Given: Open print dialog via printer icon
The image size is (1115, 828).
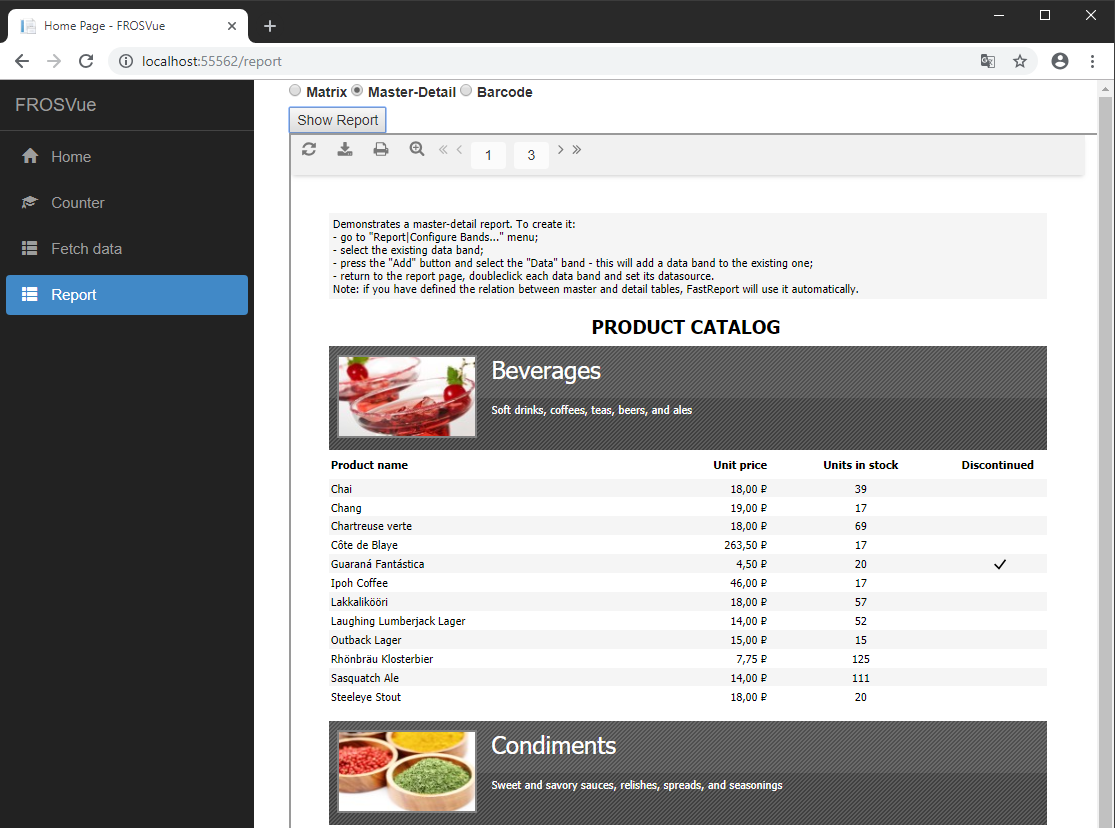Looking at the screenshot, I should point(381,149).
